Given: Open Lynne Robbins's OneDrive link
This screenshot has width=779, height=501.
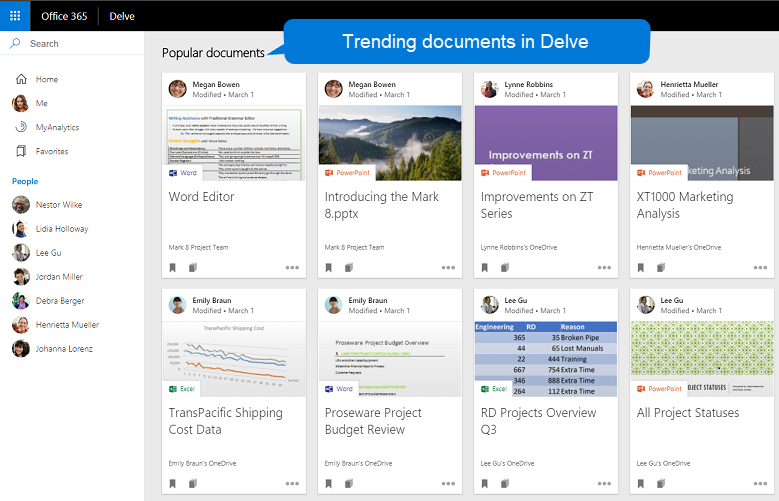Looking at the screenshot, I should pos(519,247).
